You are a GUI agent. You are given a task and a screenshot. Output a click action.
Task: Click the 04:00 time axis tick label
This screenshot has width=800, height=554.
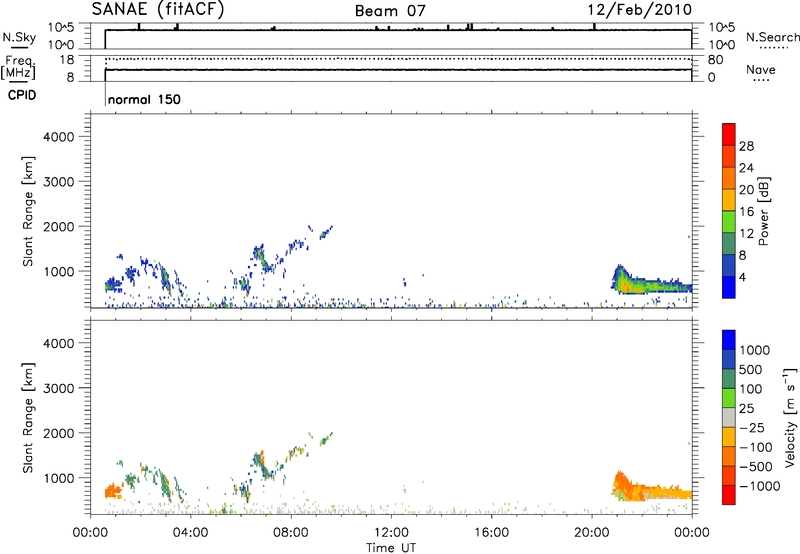[x=190, y=533]
